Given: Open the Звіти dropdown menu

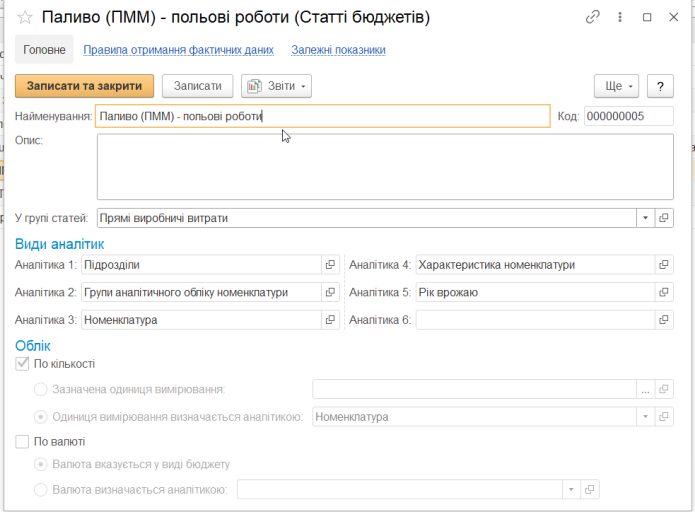Looking at the screenshot, I should pyautogui.click(x=276, y=86).
